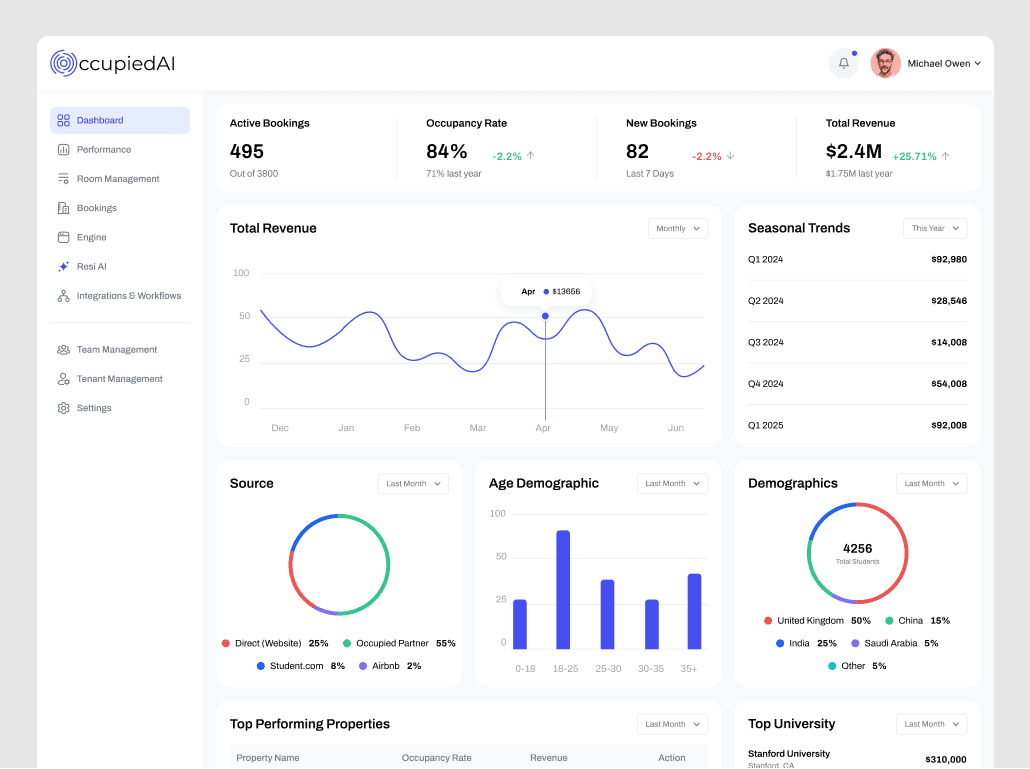The width and height of the screenshot is (1030, 769).
Task: Open the Last Month dropdown in Source
Action: point(413,483)
